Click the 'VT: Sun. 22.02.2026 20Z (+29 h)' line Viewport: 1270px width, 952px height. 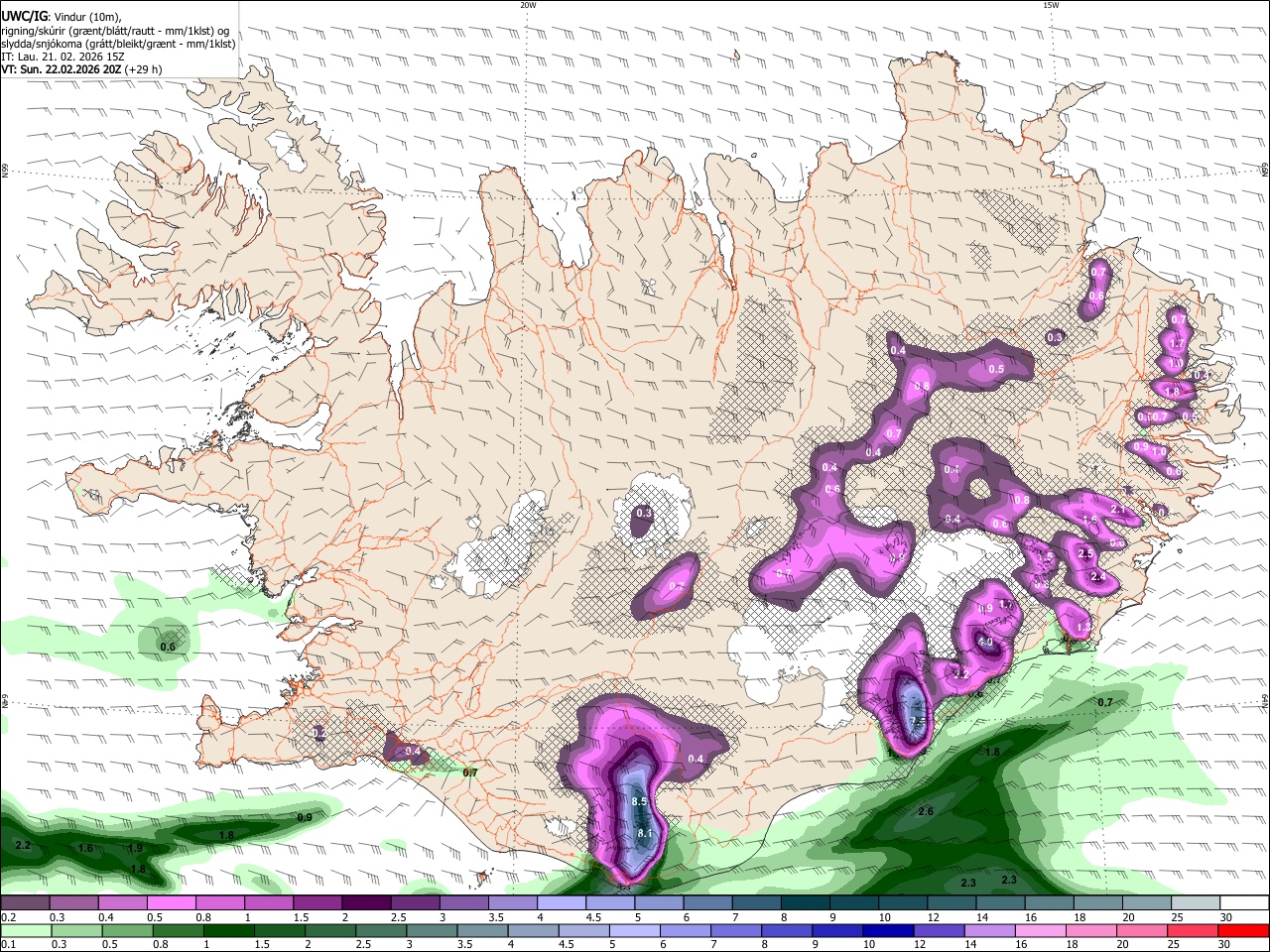[x=81, y=69]
